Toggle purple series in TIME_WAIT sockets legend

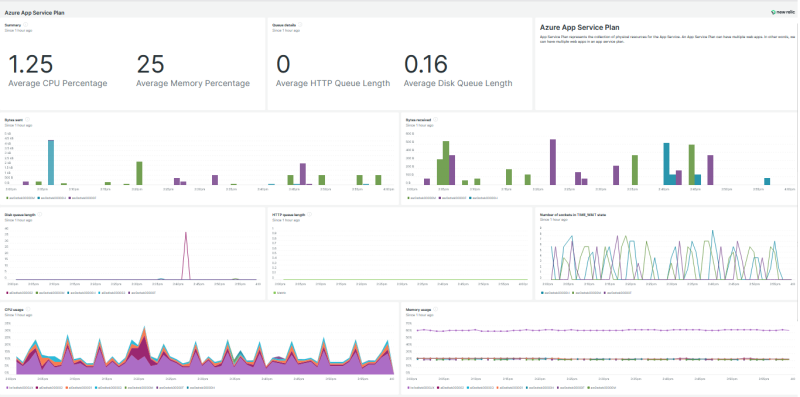click(x=617, y=292)
